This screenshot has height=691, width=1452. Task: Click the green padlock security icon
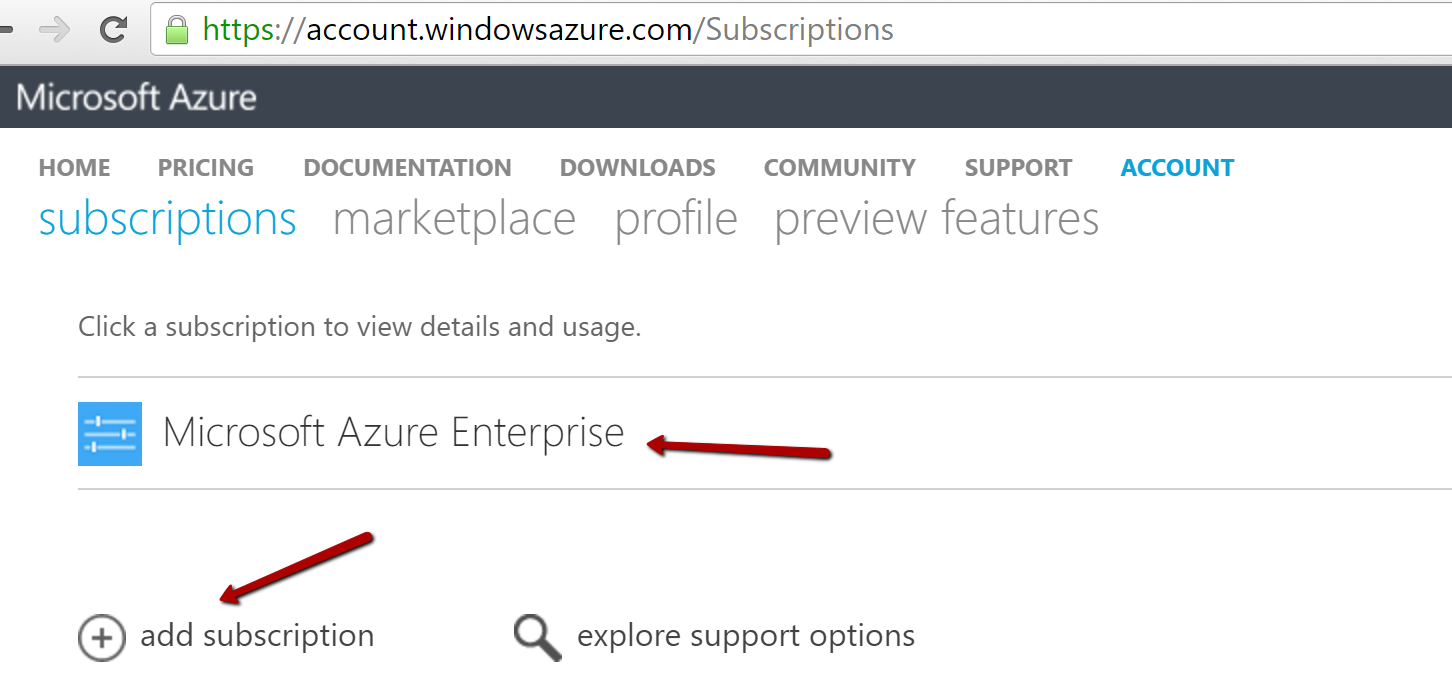177,30
